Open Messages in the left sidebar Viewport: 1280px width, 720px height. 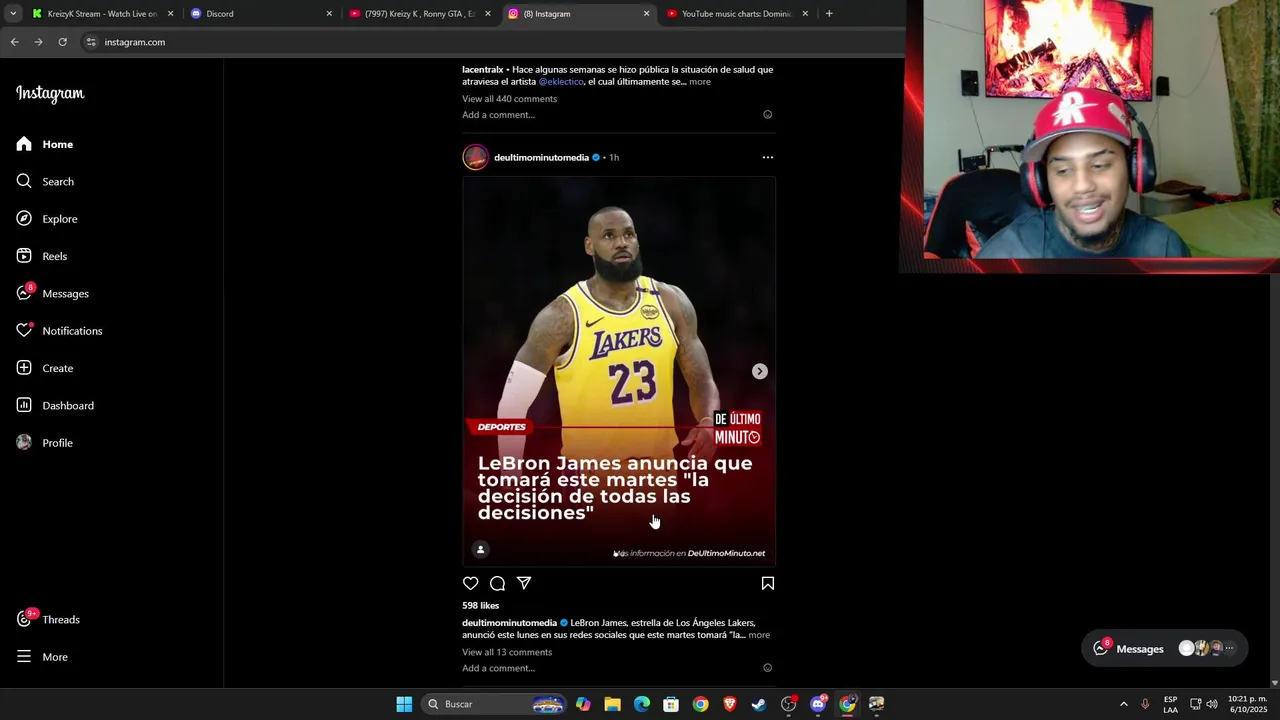point(53,293)
